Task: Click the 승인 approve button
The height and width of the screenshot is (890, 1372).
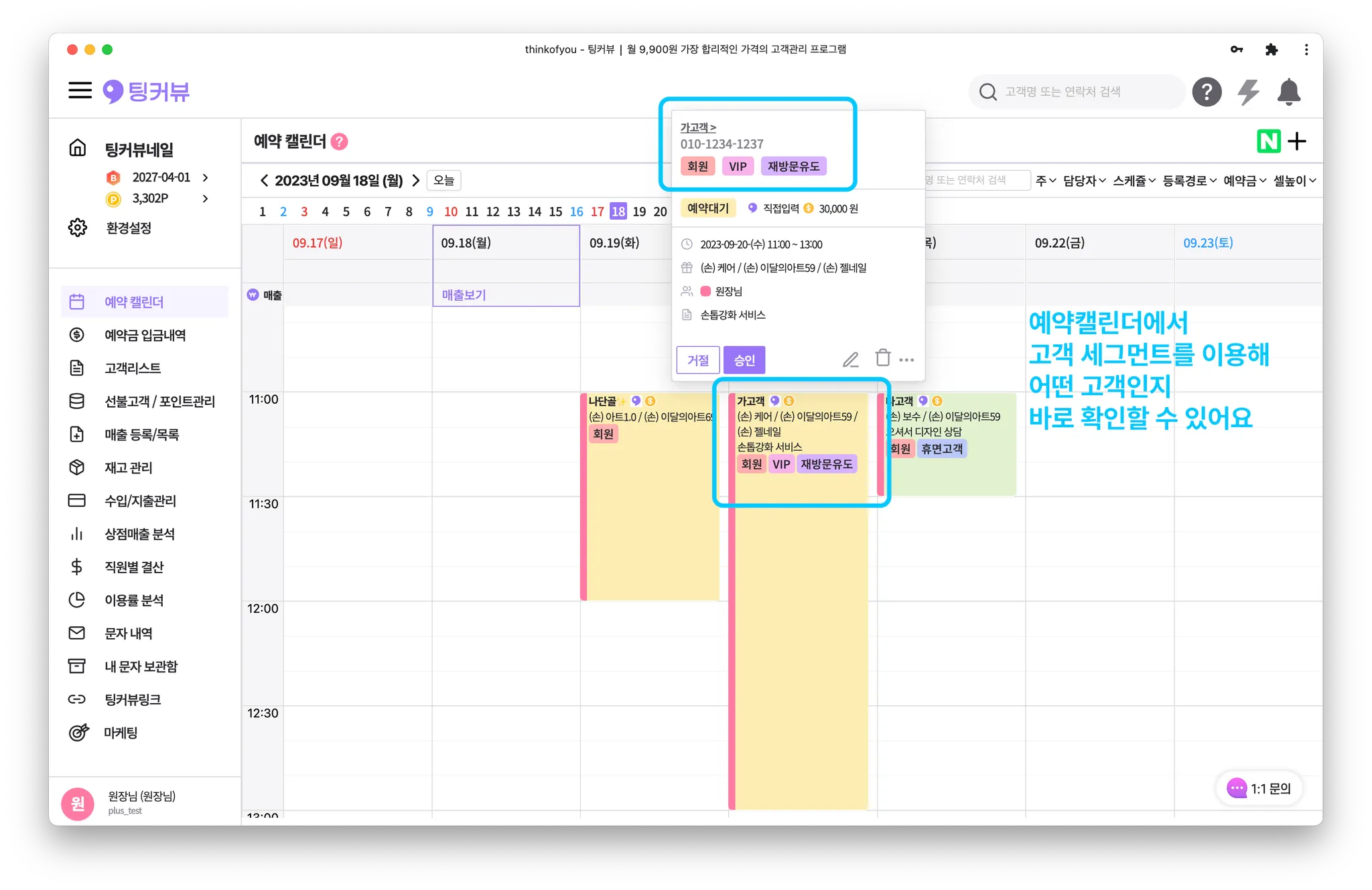Action: [744, 360]
